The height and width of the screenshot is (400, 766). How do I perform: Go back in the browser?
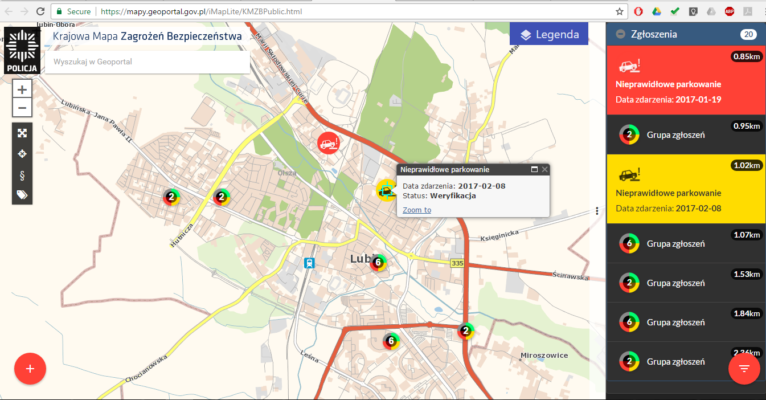pos(9,11)
